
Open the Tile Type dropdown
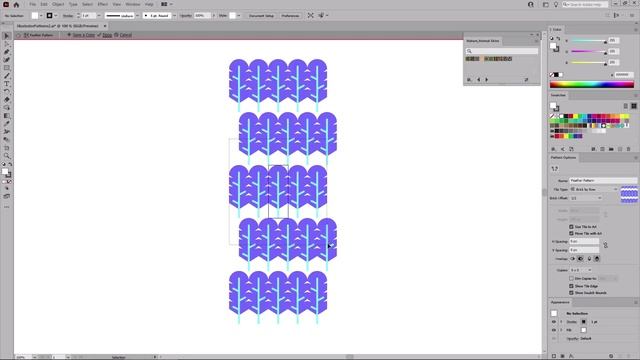pos(594,189)
